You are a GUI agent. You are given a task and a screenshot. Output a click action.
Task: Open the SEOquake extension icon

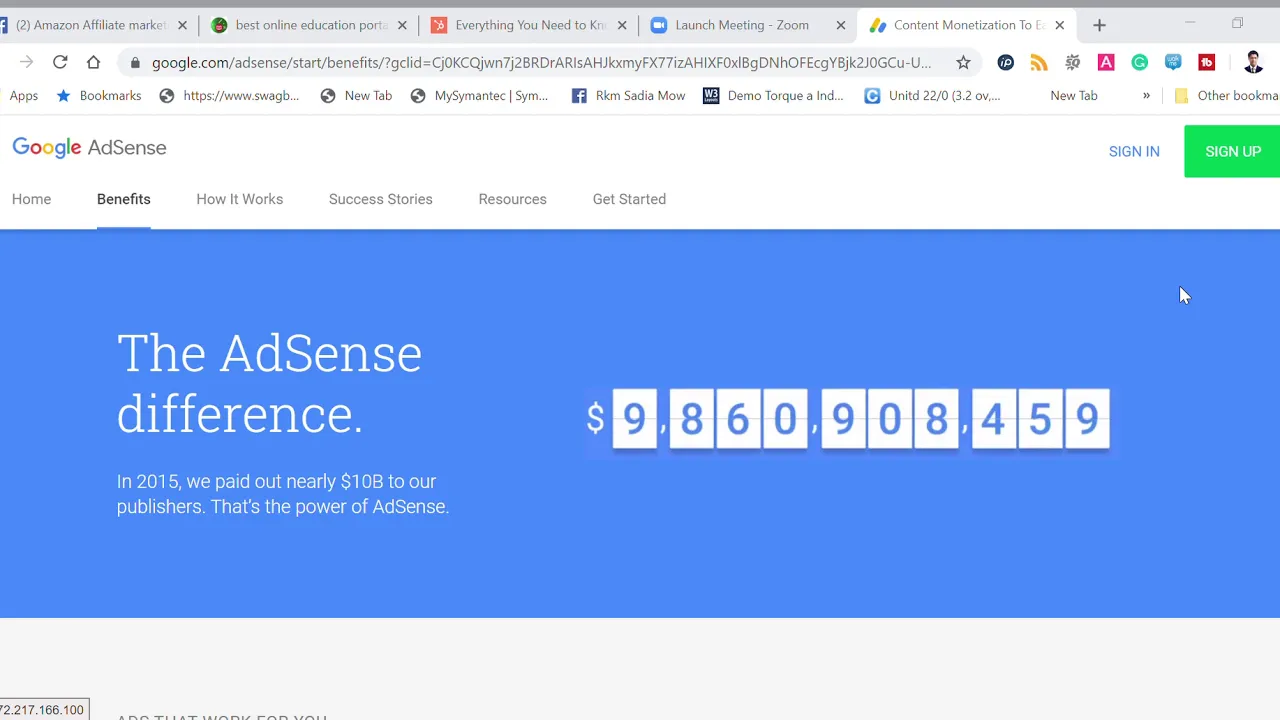point(1073,63)
